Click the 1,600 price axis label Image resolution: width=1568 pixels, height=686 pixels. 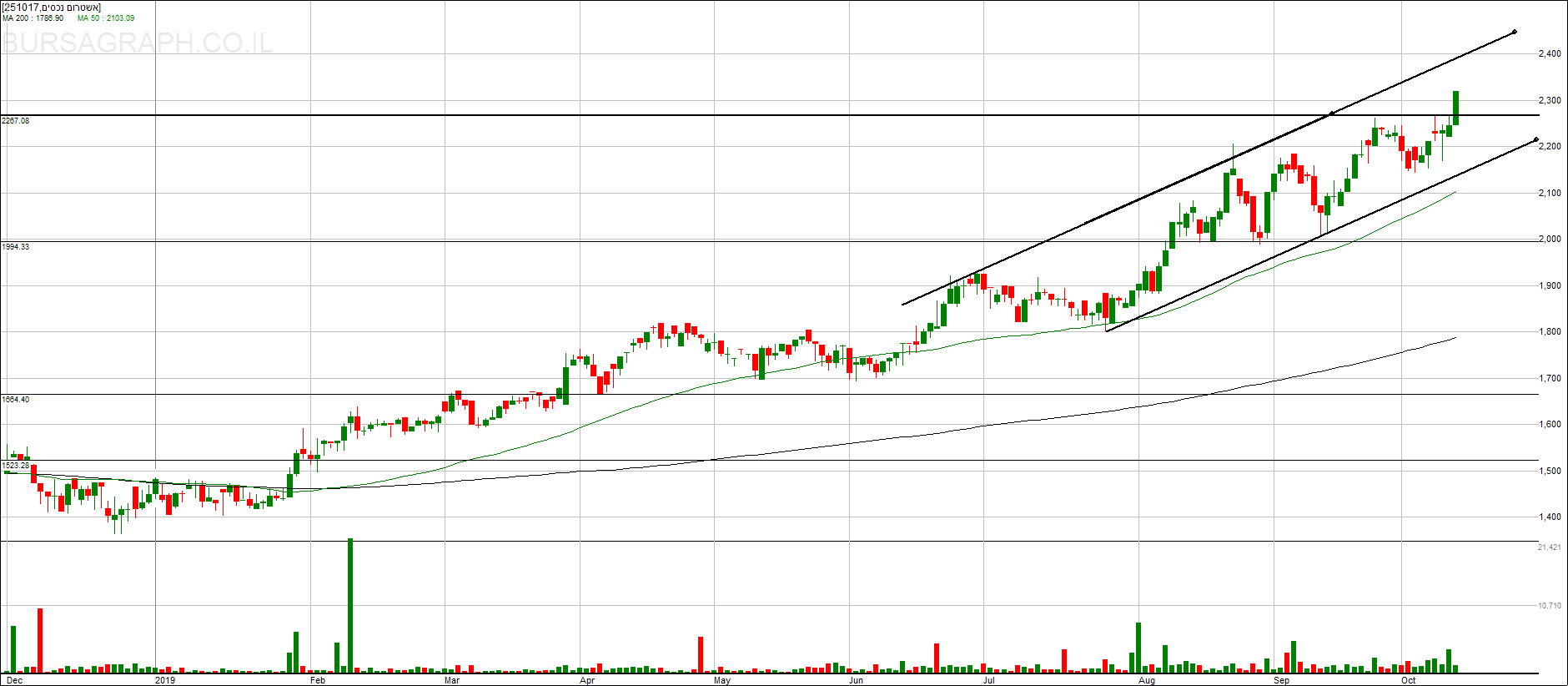pos(1550,425)
